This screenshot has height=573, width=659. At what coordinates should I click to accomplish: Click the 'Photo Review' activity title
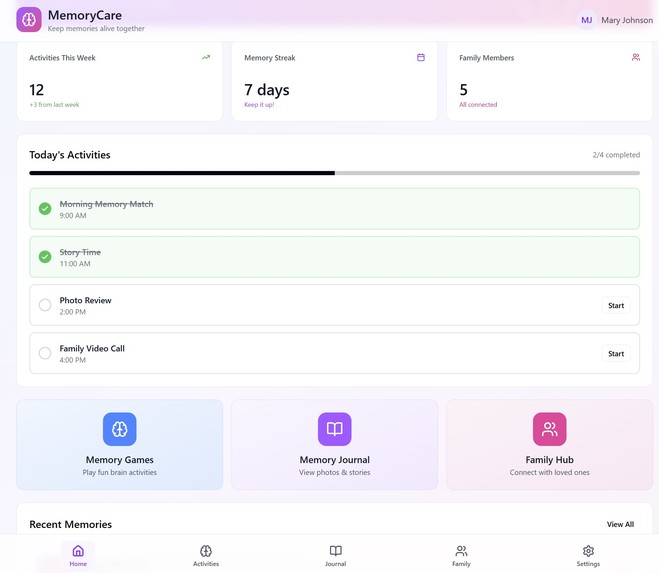85,300
